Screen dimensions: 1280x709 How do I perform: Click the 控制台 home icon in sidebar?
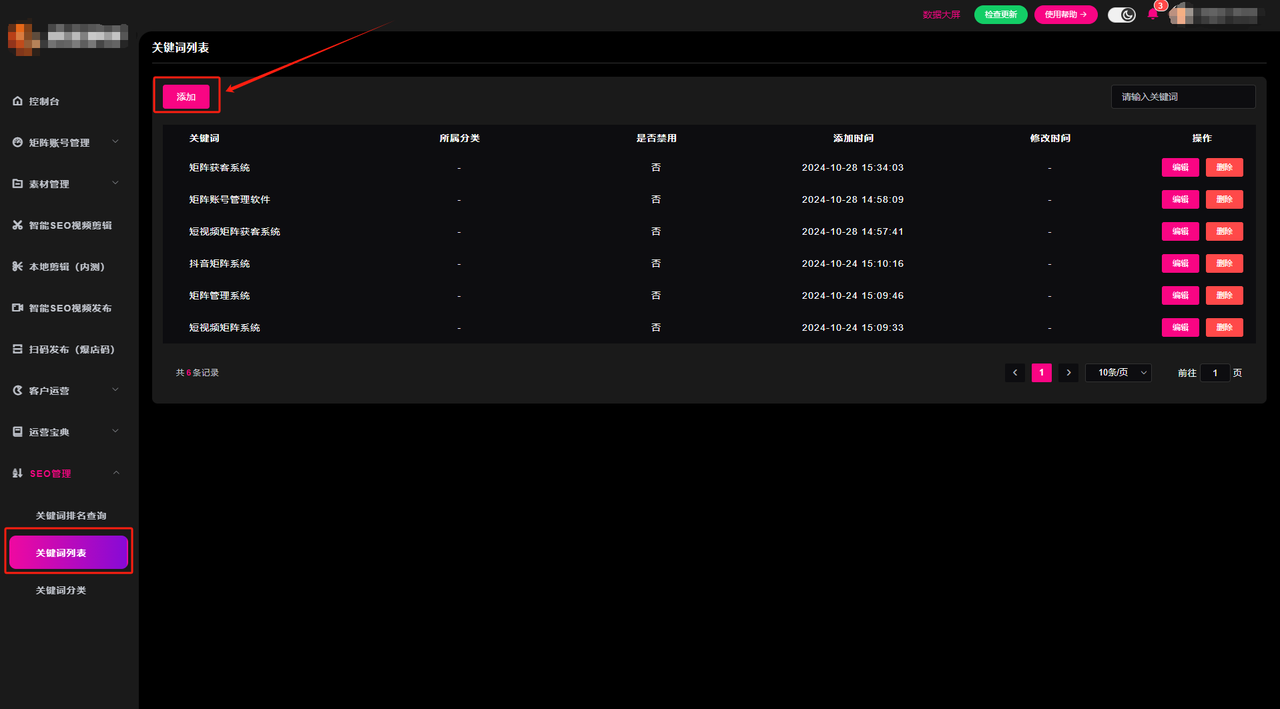click(x=17, y=102)
